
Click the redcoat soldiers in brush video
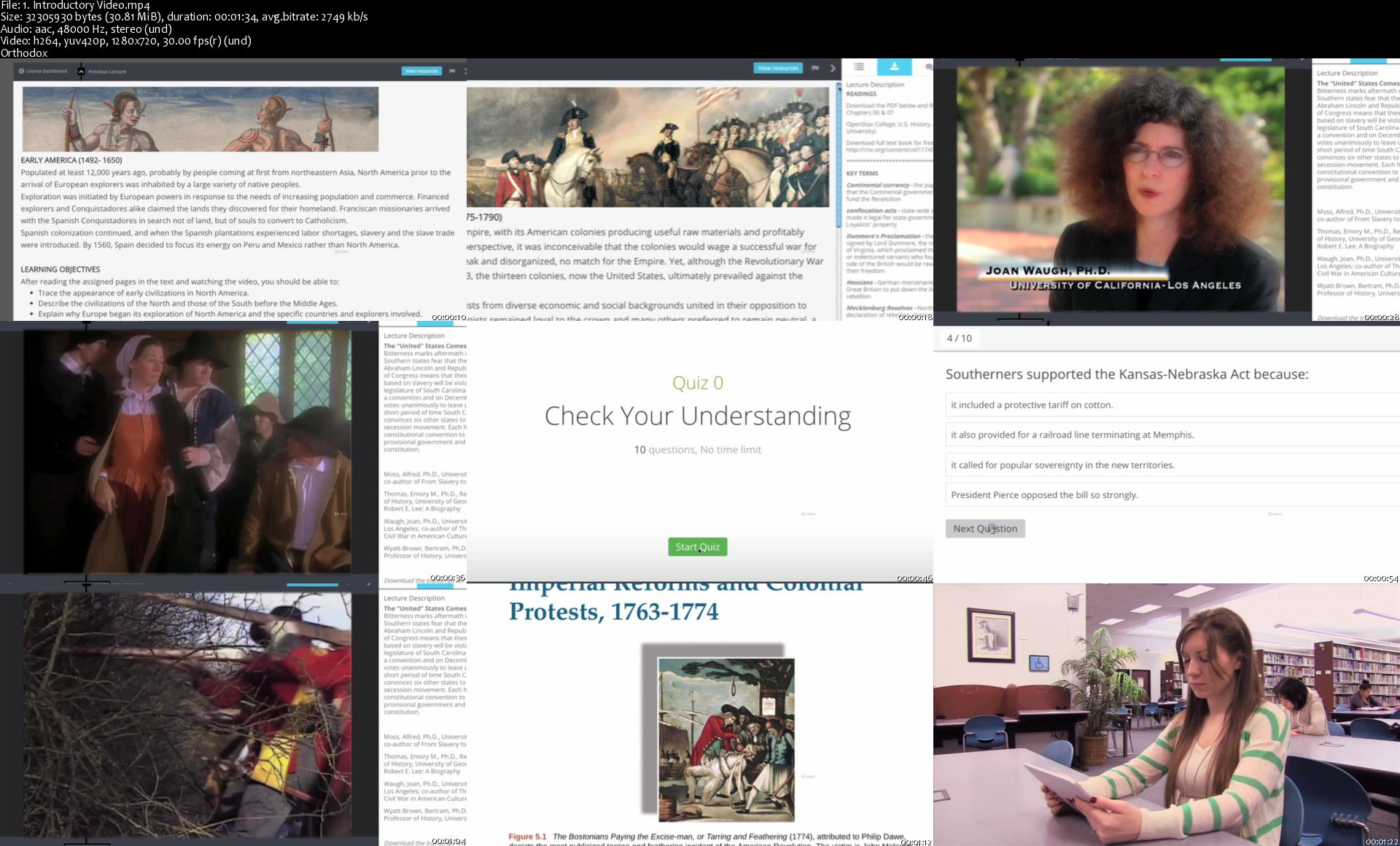tap(187, 715)
